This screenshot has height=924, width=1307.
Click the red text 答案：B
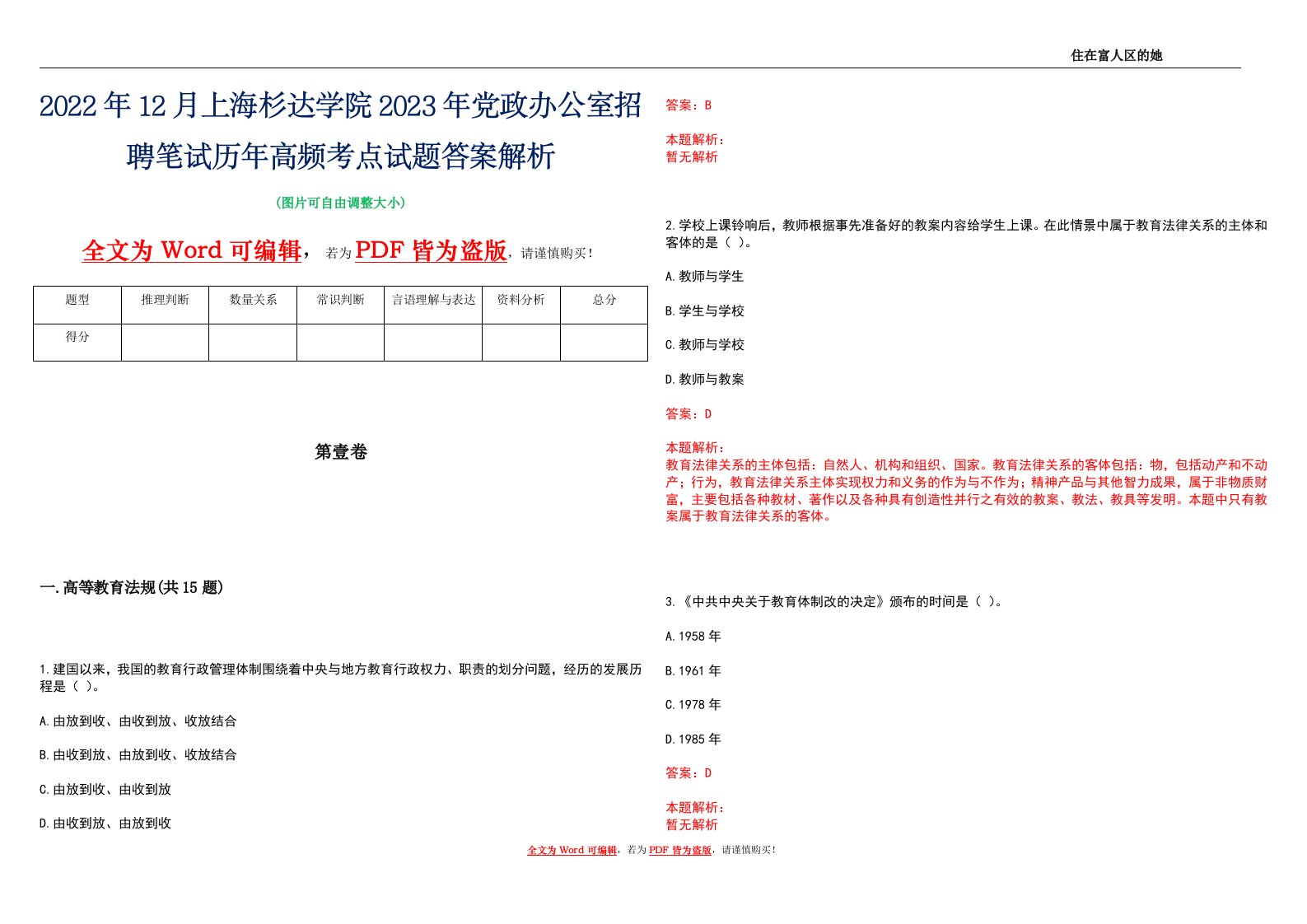point(689,105)
